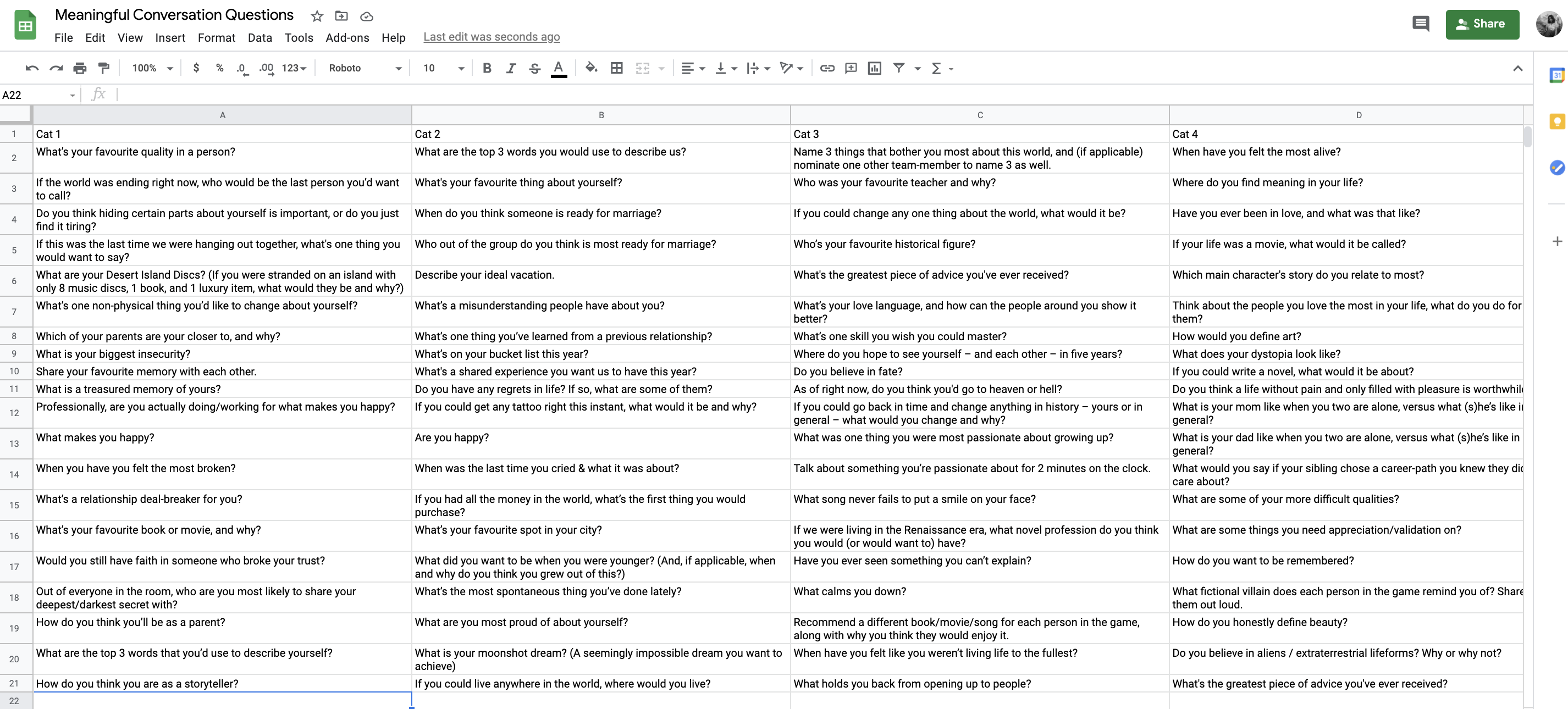Open the Google Keep side panel icon
This screenshot has height=709, width=1568.
click(x=1556, y=121)
